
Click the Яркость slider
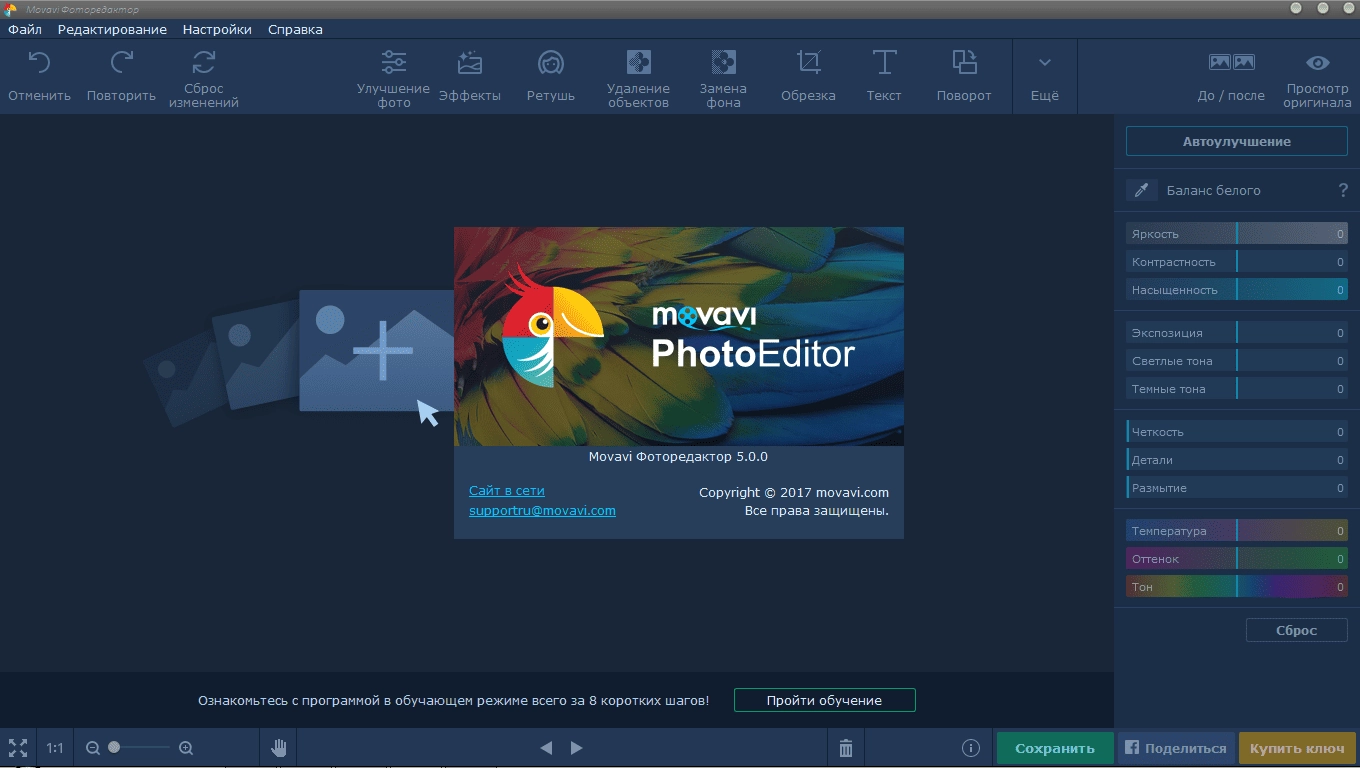click(1237, 234)
